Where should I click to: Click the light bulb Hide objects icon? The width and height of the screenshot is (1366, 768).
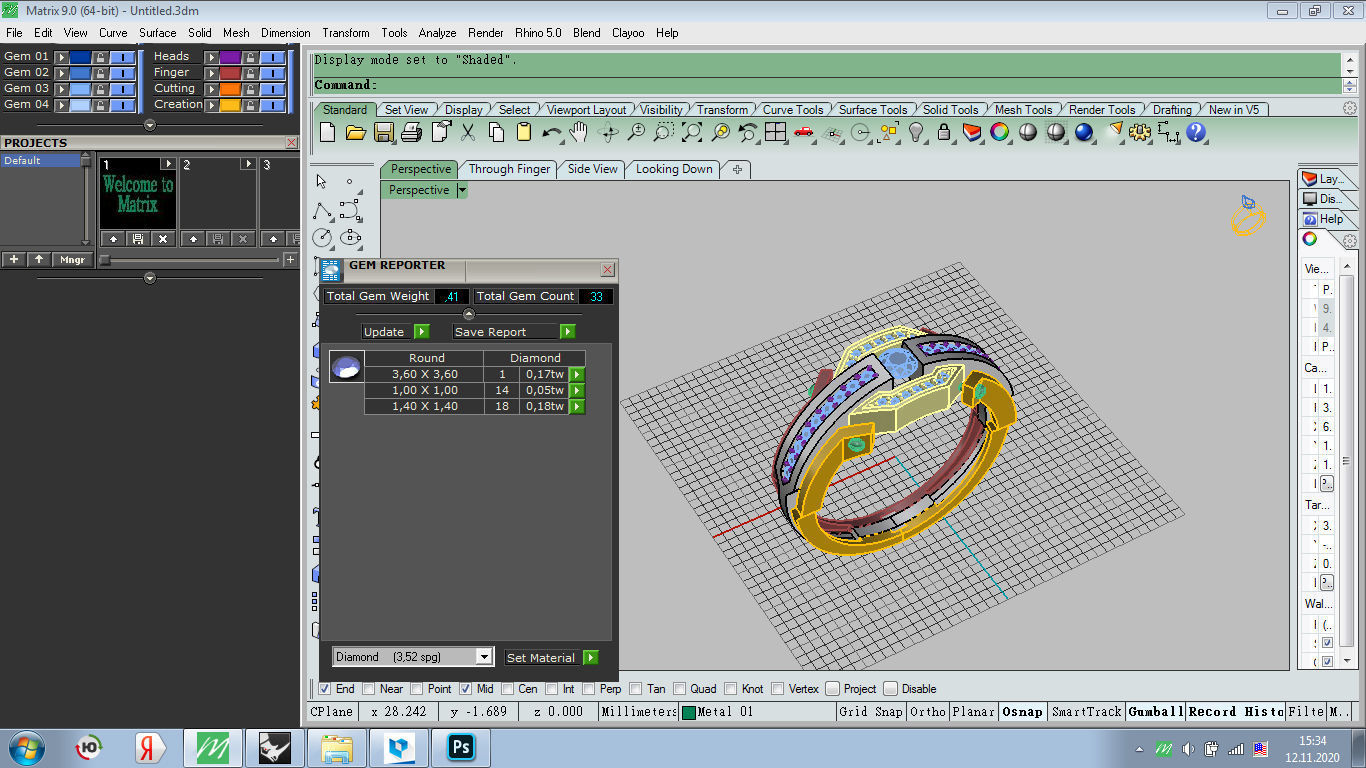[x=916, y=132]
